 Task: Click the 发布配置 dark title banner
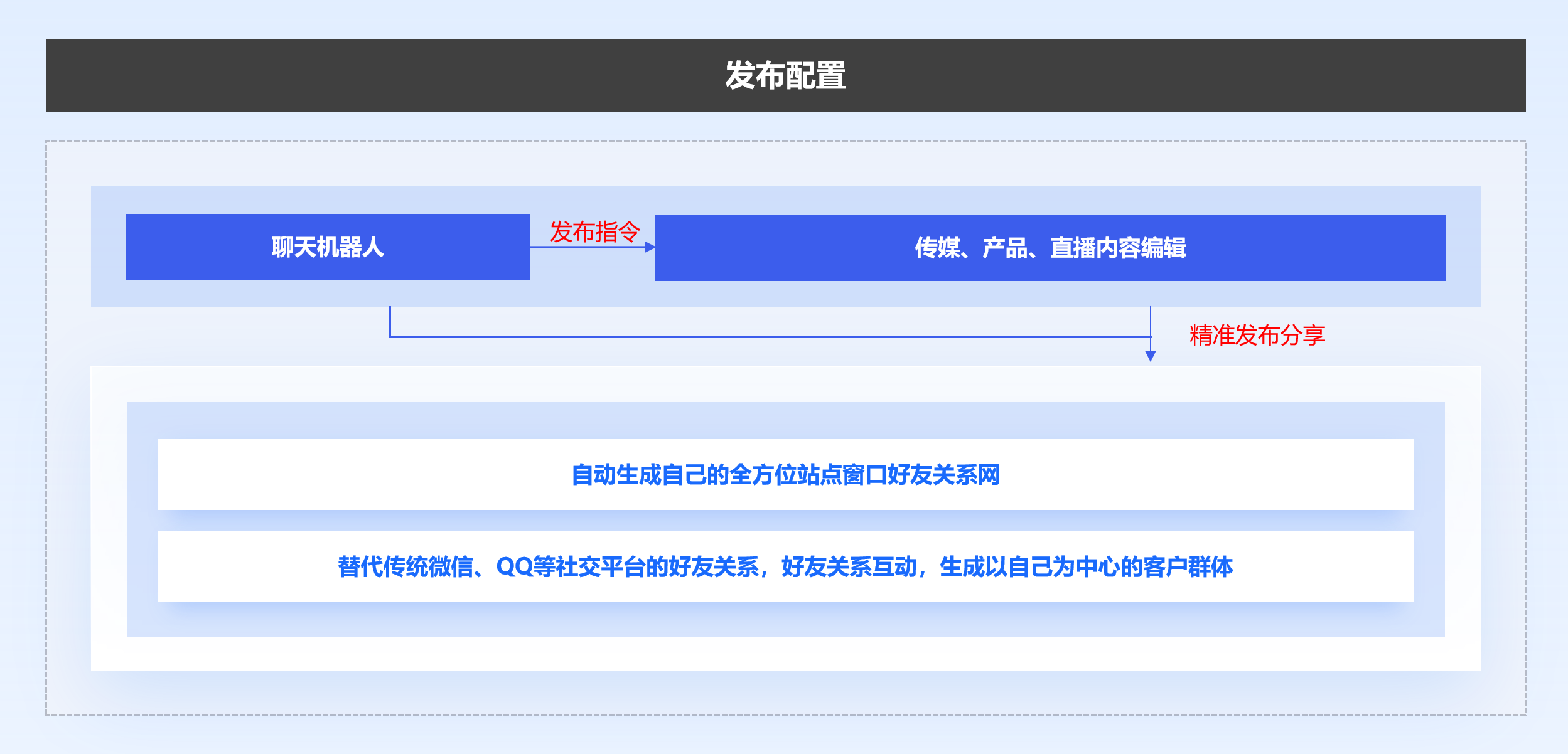coord(785,75)
